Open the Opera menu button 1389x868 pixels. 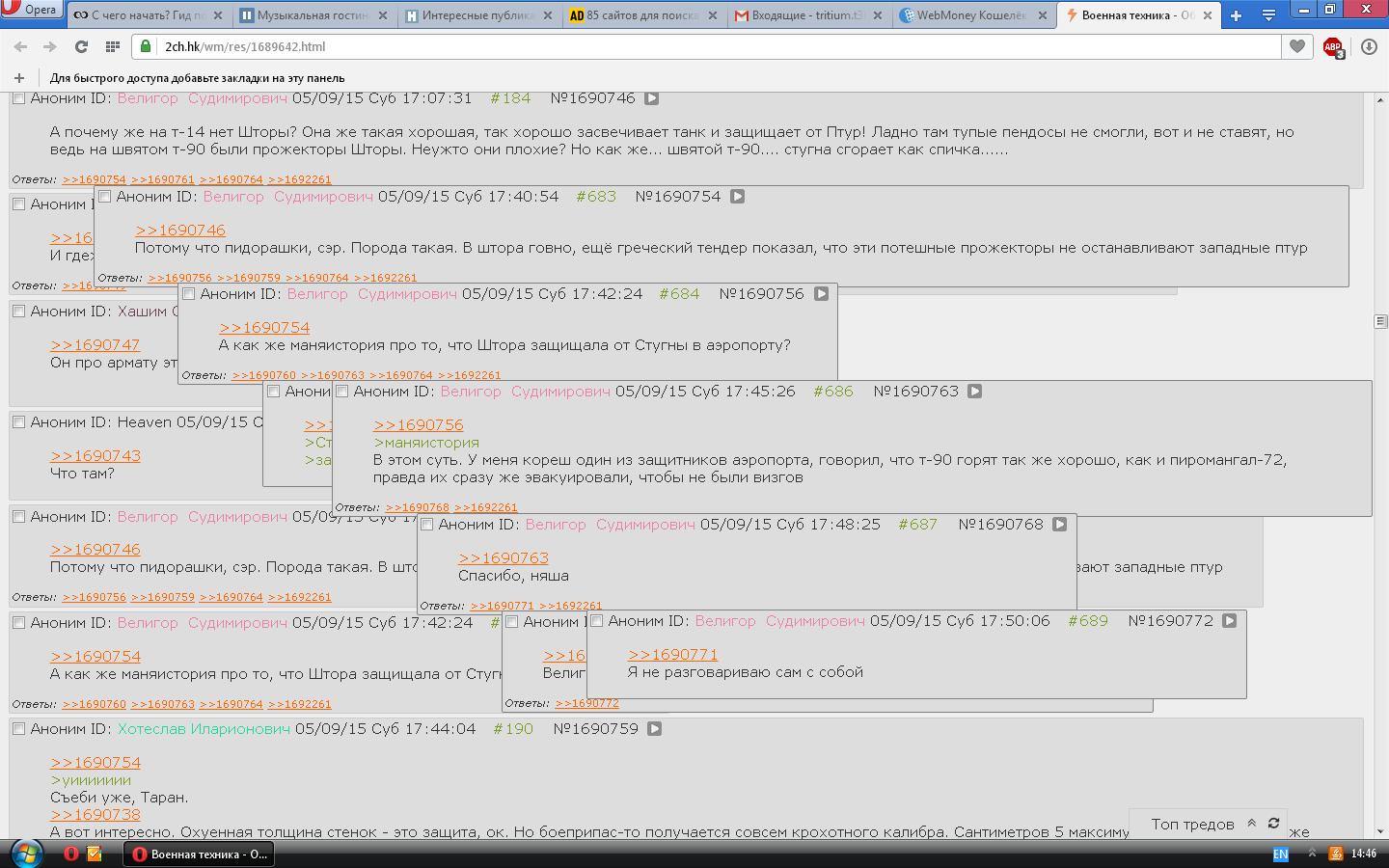click(31, 10)
